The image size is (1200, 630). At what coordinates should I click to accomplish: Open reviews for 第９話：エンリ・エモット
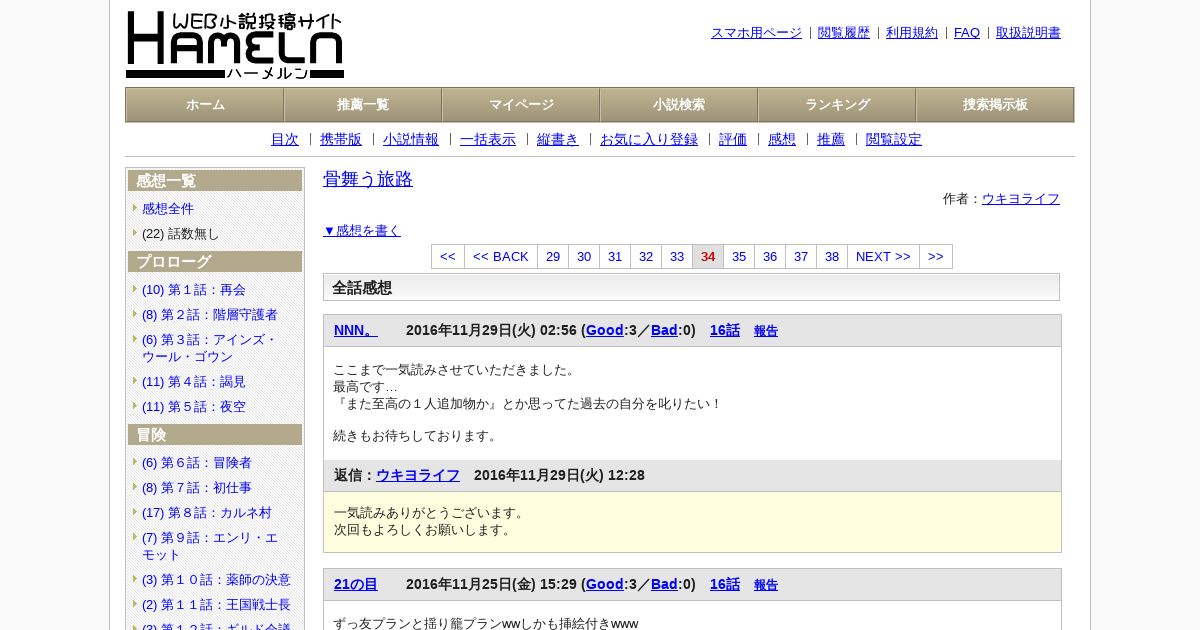[x=210, y=546]
